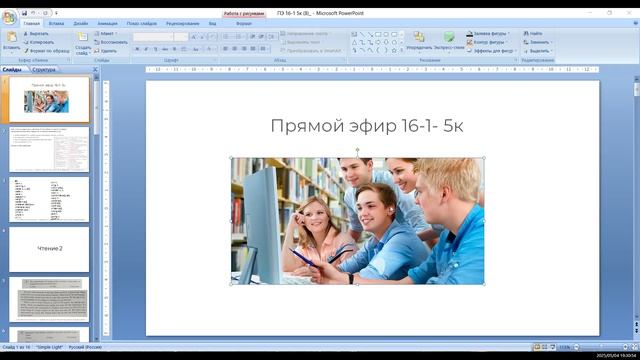Select the triangle shape in gallery
Viewport: 640px width, 360px height.
coord(354,42)
